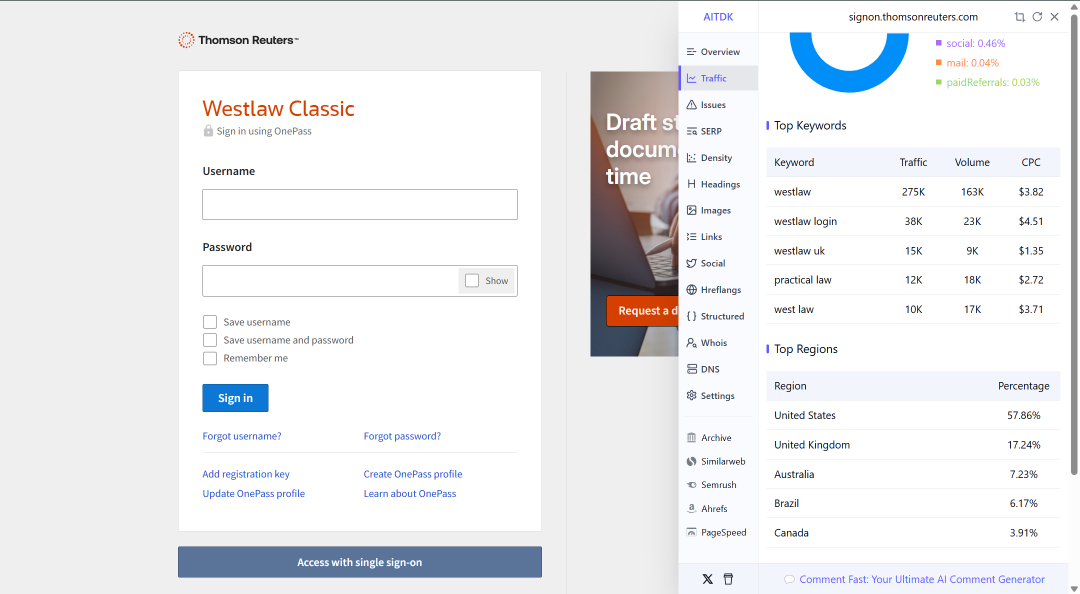
Task: Click the AITDK logo text
Action: point(718,17)
